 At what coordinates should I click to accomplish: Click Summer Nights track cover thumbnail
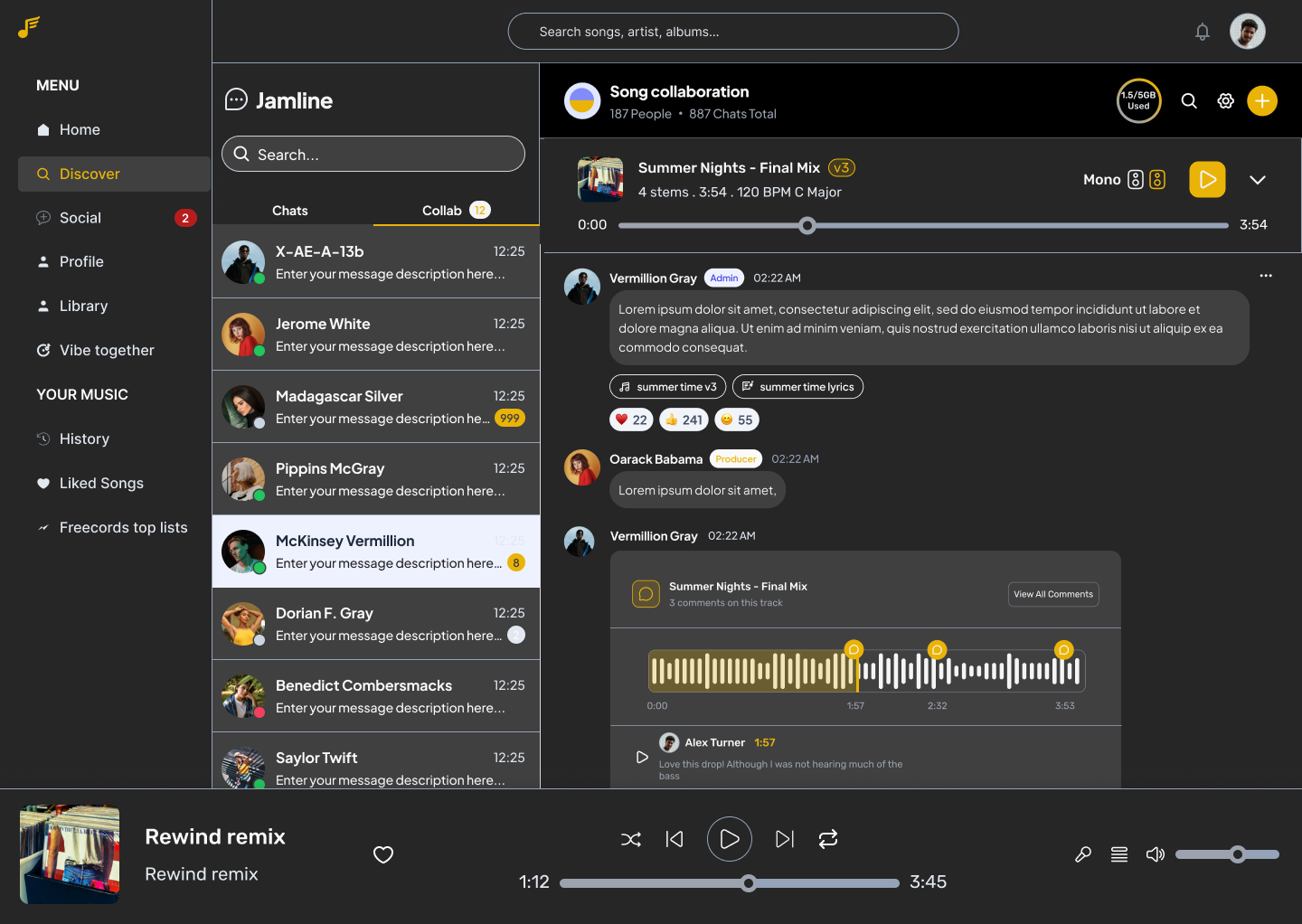coord(600,179)
